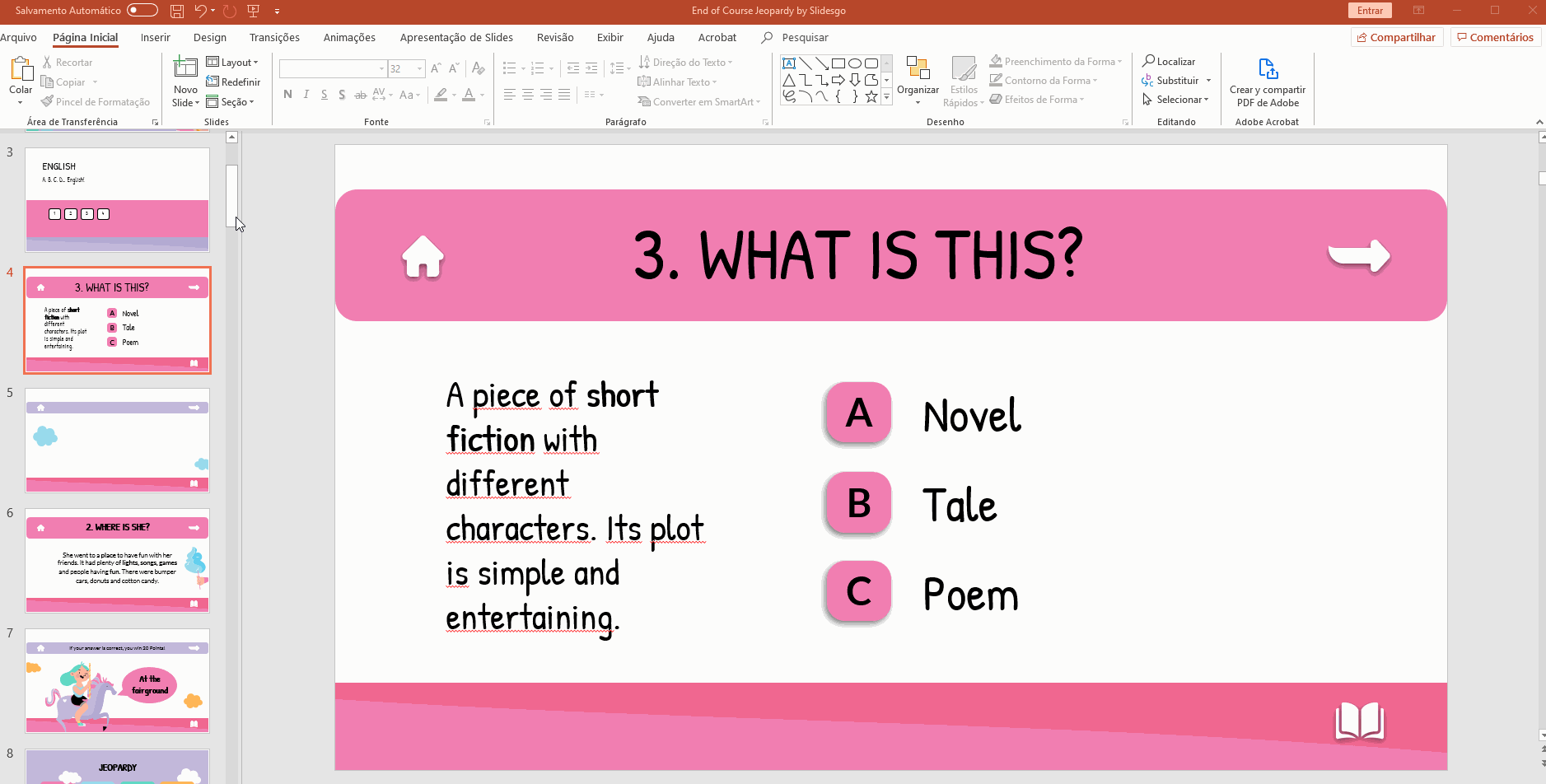Click the white arrow on slide header
The height and width of the screenshot is (784, 1546).
click(1359, 254)
